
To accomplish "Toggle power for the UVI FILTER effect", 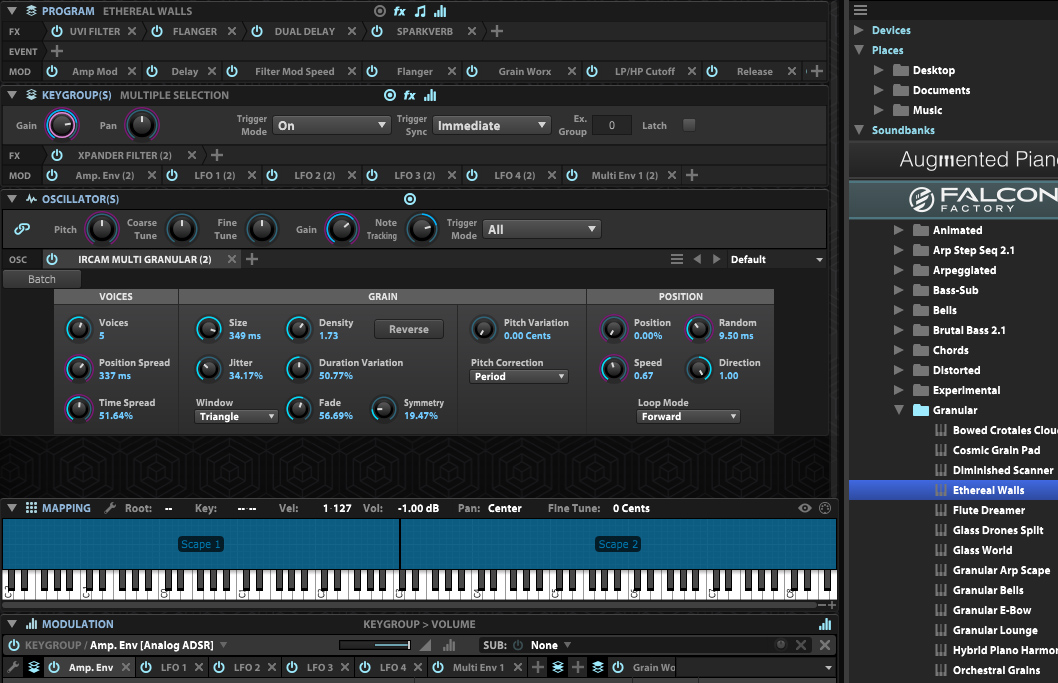I will (57, 31).
